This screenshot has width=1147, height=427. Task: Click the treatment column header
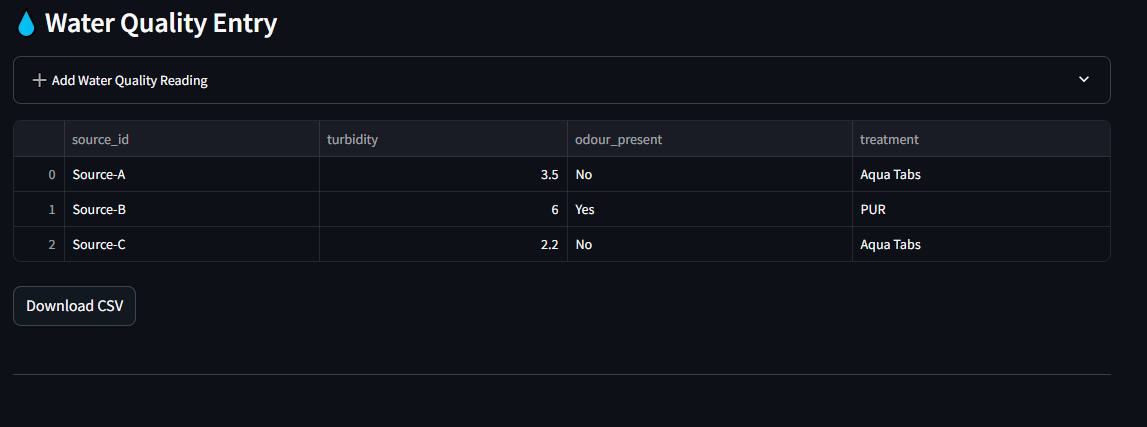(889, 139)
